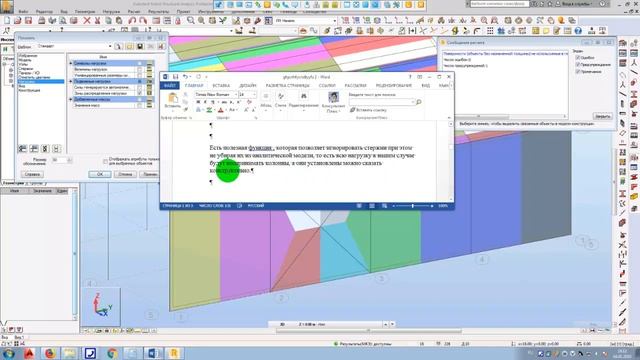Click the Robot R icon in Windows taskbar
The width and height of the screenshot is (640, 360).
point(173,353)
